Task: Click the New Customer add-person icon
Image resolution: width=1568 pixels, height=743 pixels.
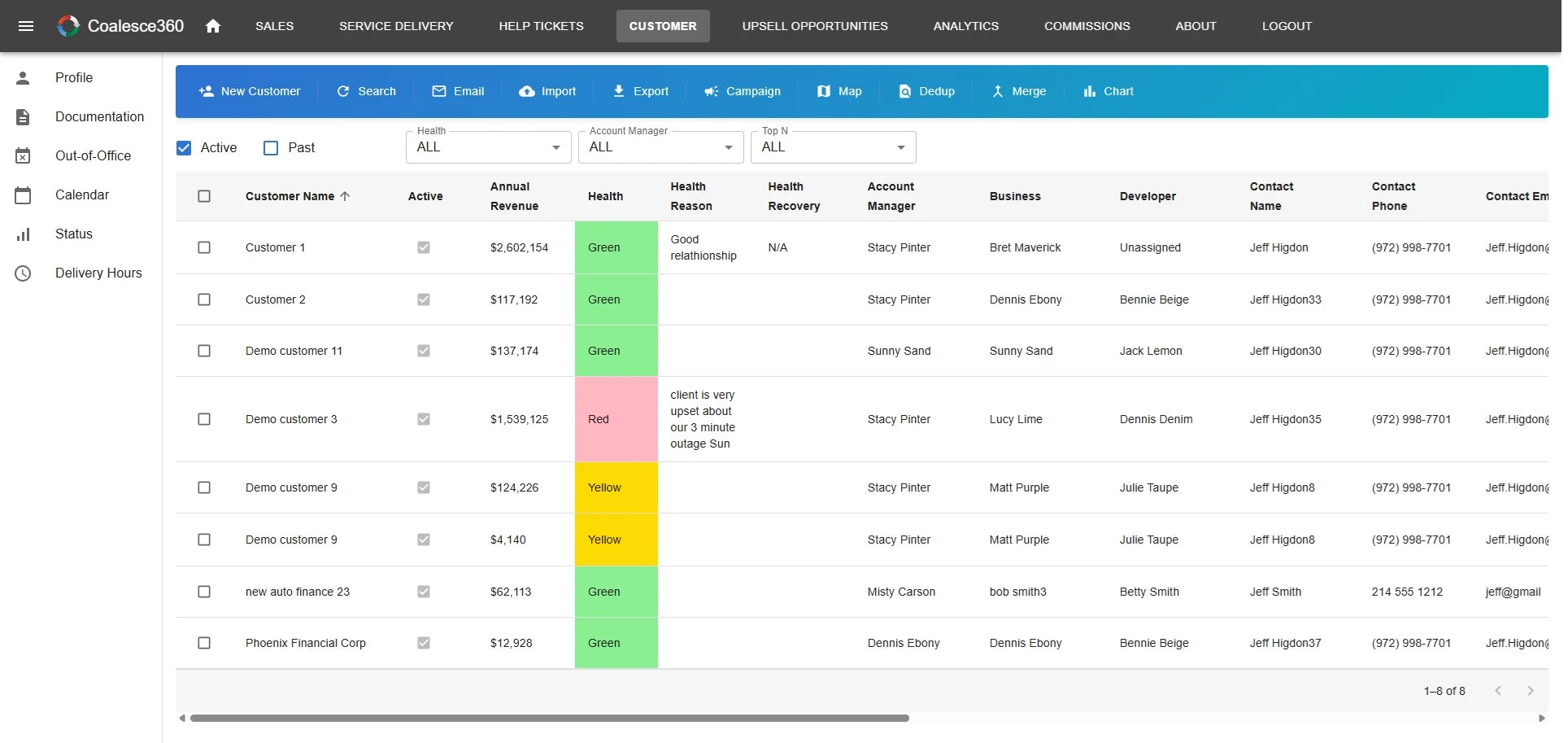Action: coord(206,91)
